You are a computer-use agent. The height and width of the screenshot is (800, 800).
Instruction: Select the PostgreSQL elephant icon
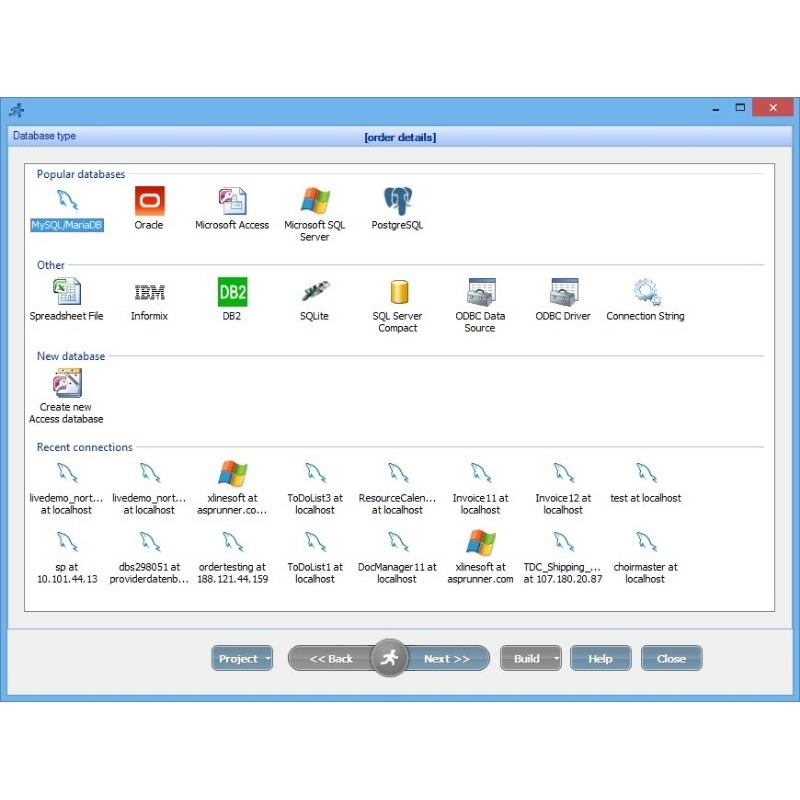[x=397, y=201]
